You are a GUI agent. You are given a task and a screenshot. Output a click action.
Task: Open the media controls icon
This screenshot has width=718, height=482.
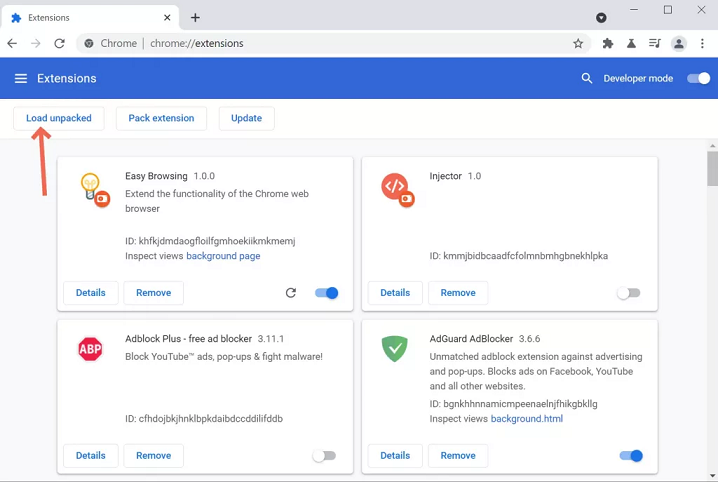point(655,43)
